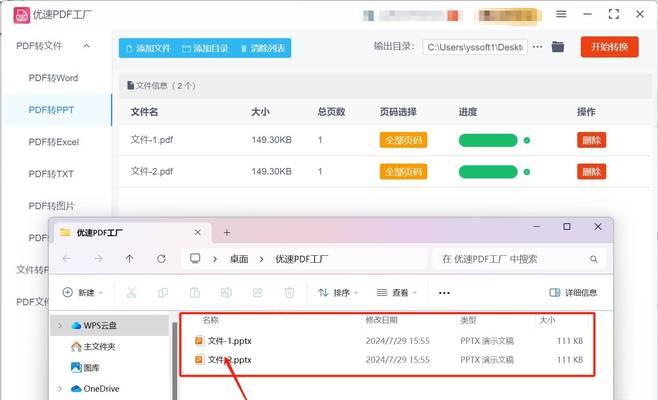The image size is (658, 400).
Task: Toggle the 详细信息 details pane
Action: point(573,293)
